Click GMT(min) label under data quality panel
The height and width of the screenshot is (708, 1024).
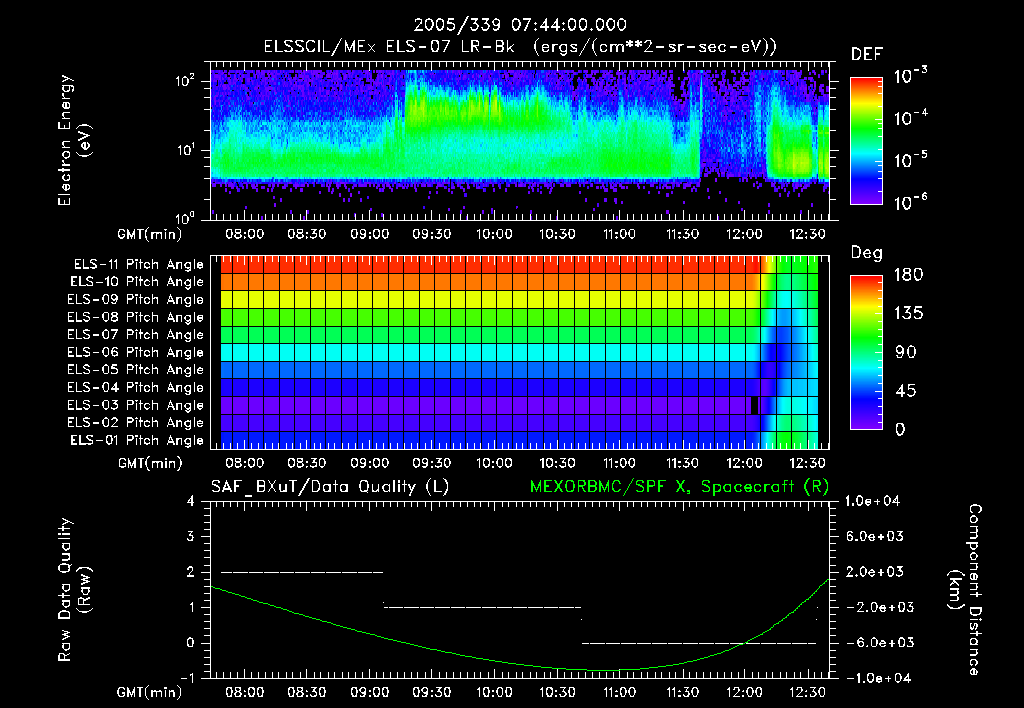[150, 692]
